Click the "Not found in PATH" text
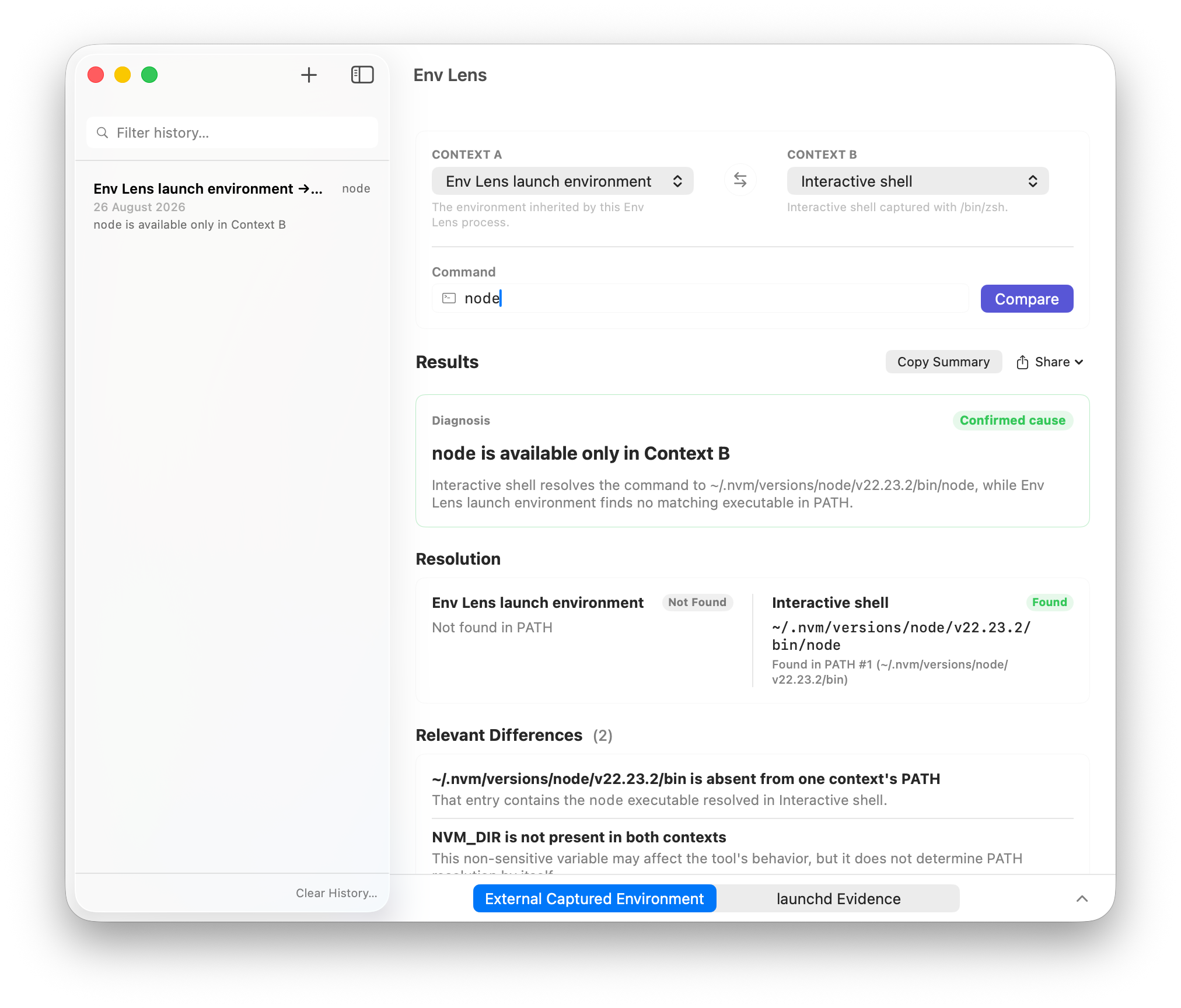 click(492, 628)
